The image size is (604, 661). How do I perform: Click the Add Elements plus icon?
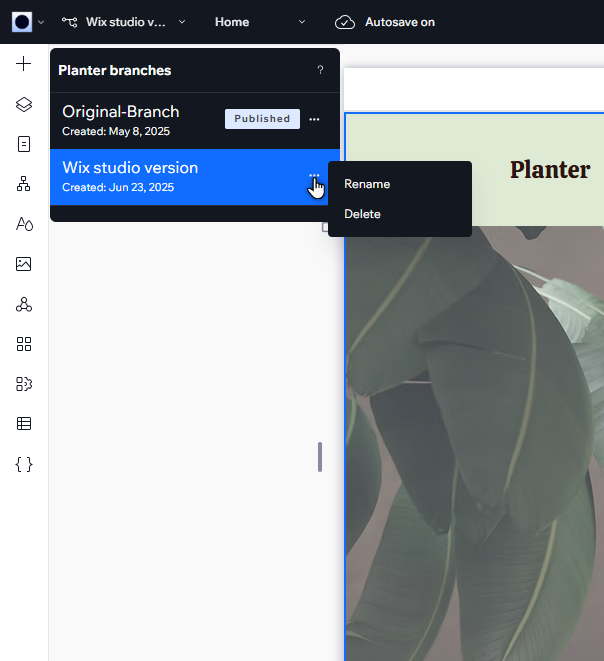(x=24, y=64)
